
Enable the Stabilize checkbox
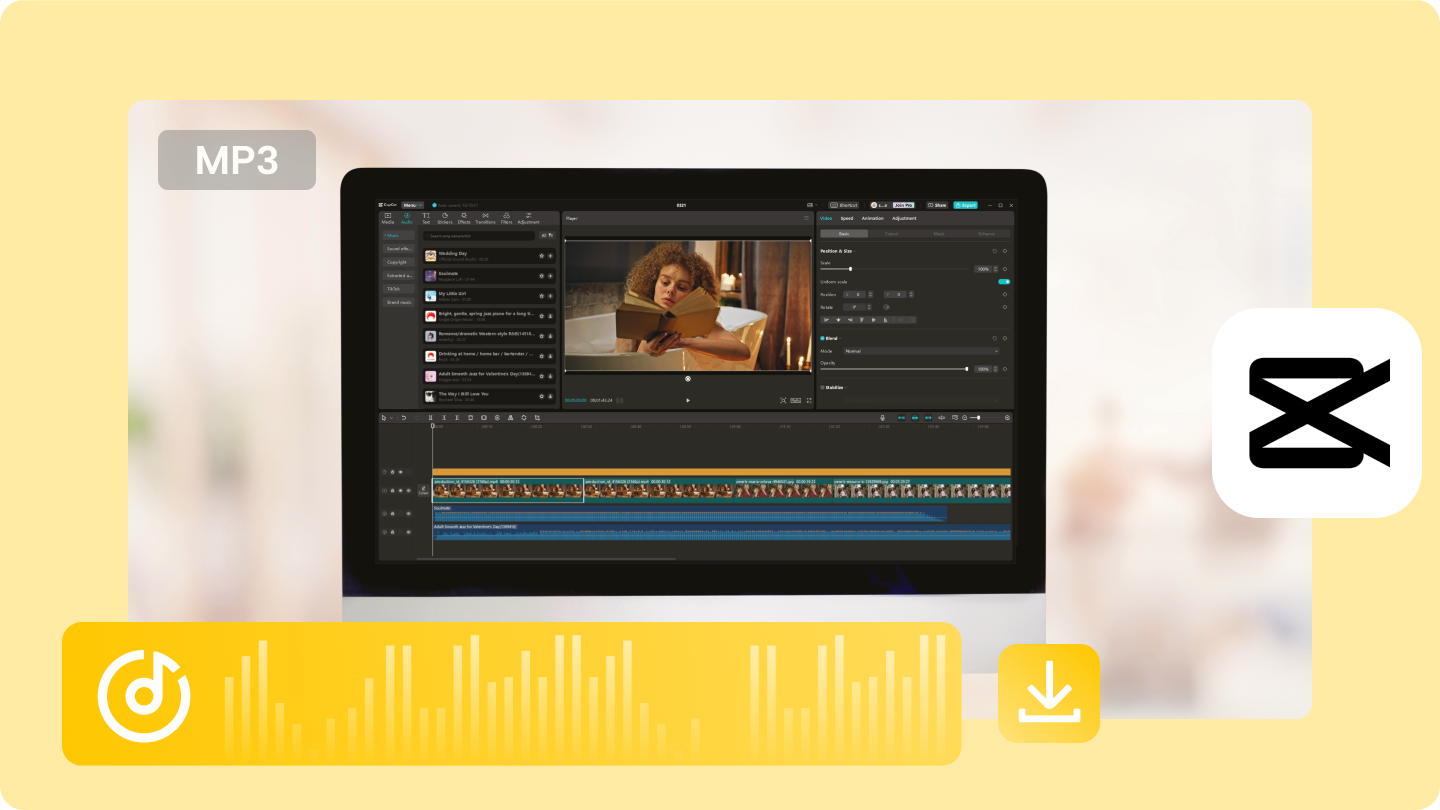click(x=822, y=388)
